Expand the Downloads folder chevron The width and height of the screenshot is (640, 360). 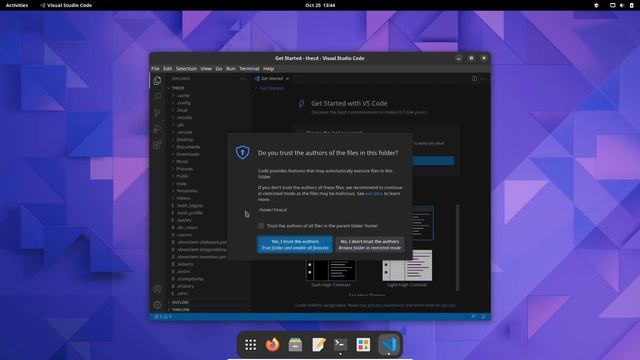click(173, 154)
